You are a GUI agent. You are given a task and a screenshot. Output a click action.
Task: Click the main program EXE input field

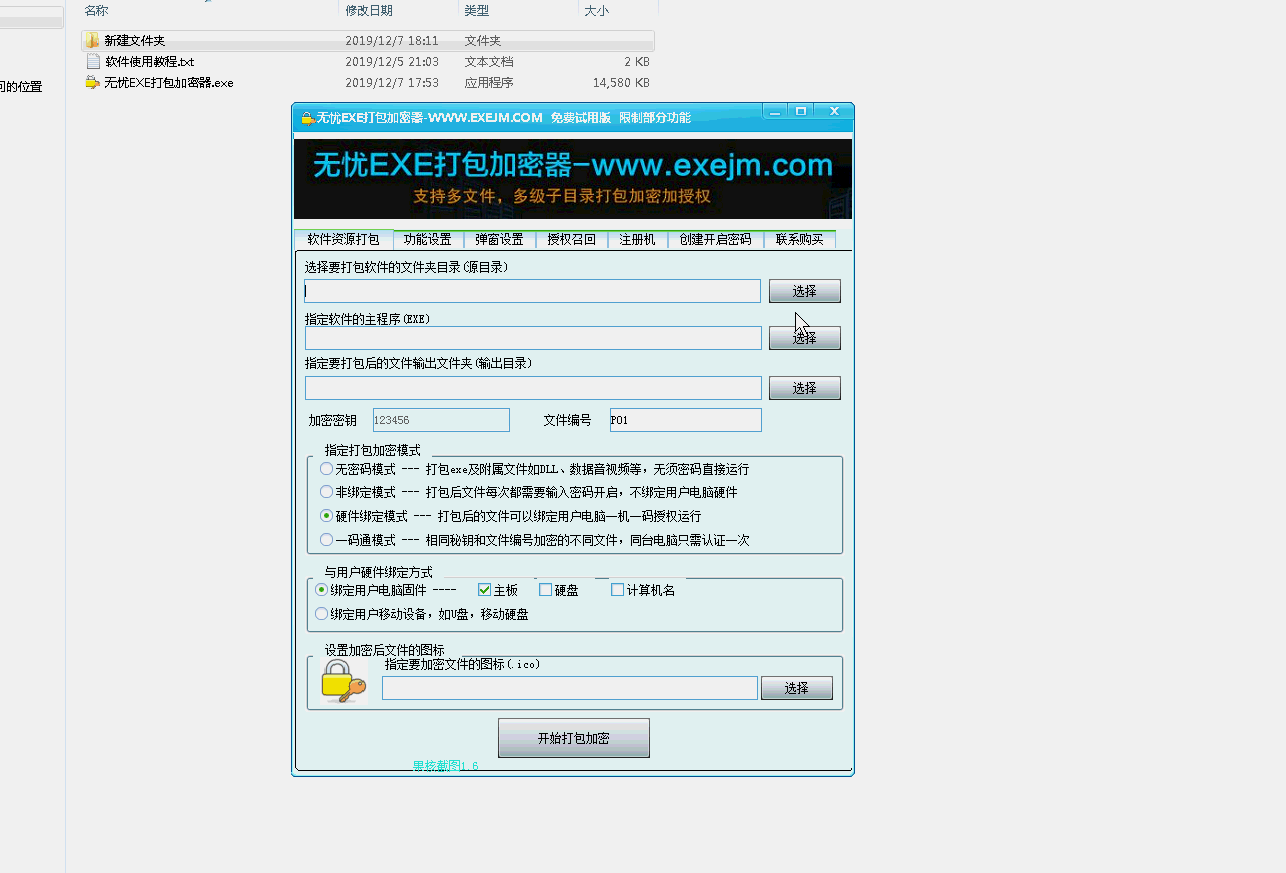point(533,338)
